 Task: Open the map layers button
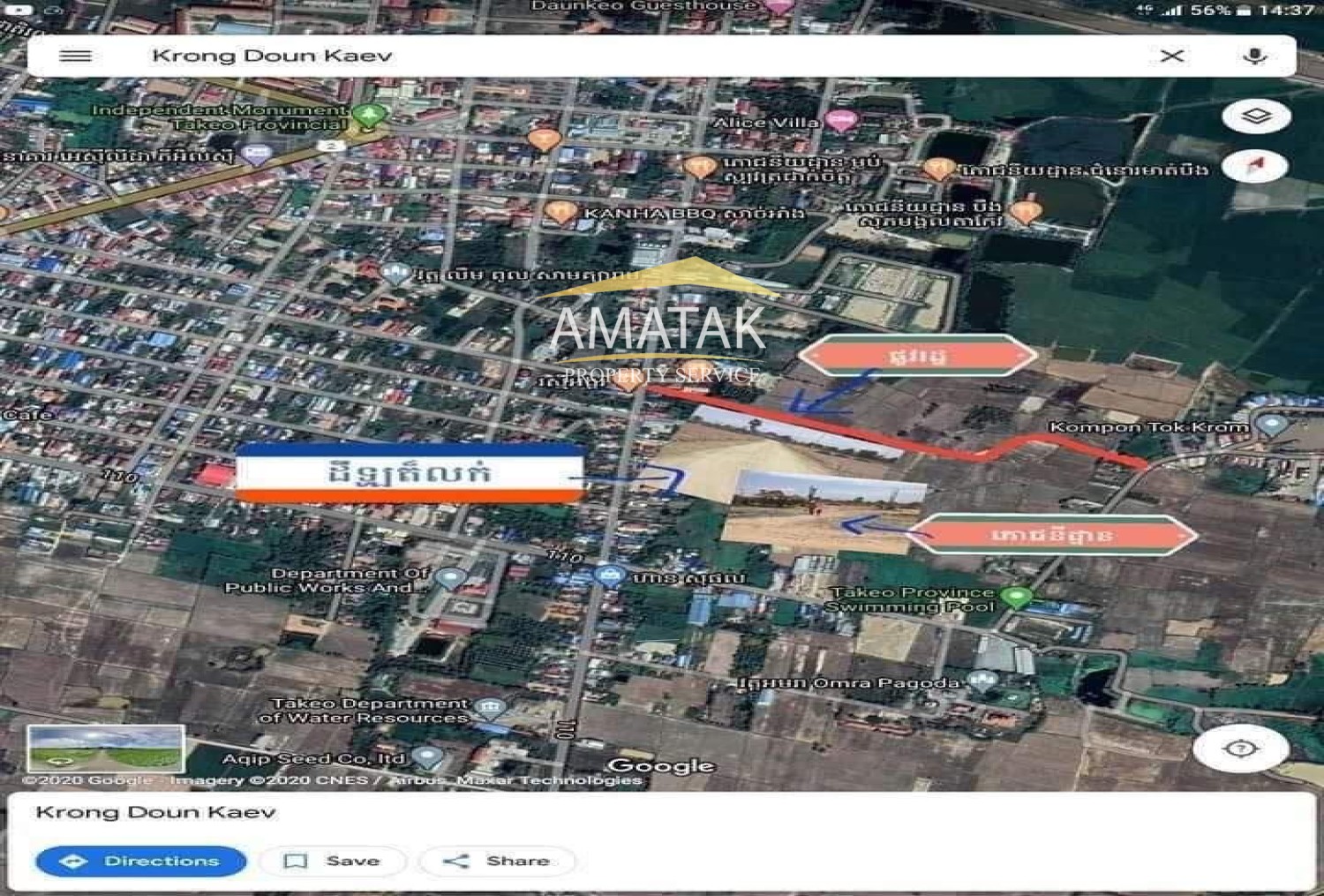pos(1255,117)
